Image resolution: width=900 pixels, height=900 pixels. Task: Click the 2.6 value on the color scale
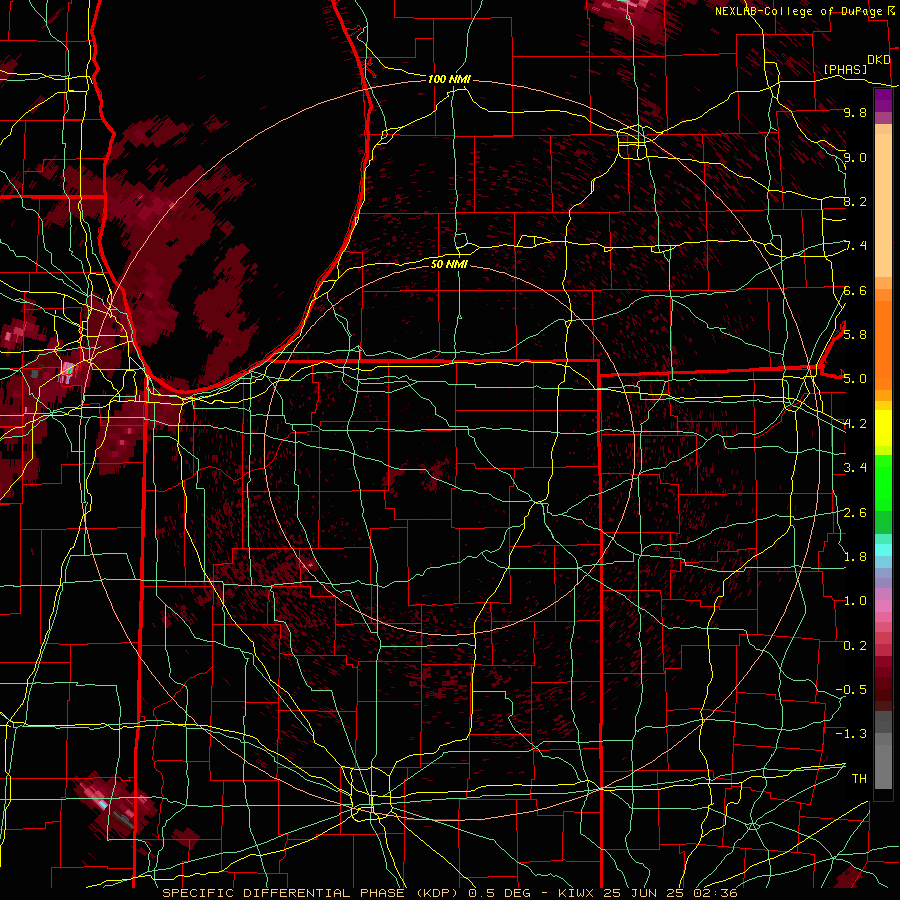click(x=855, y=513)
